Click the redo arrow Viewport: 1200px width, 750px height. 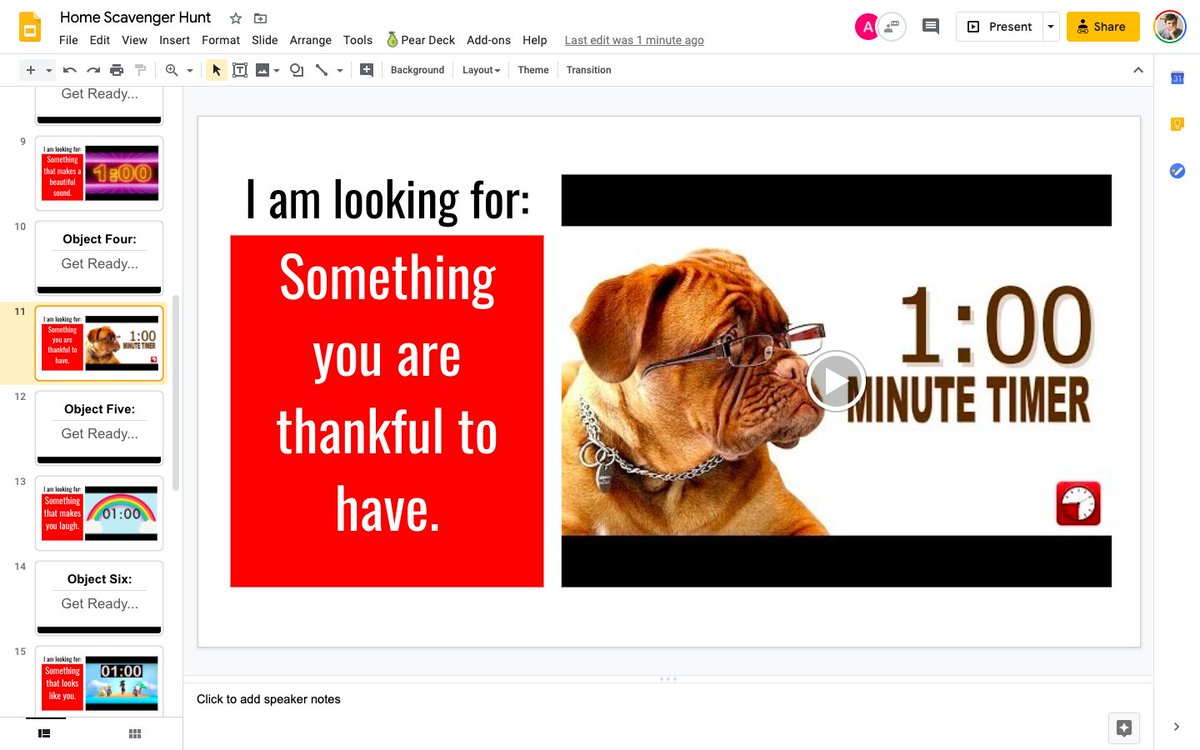click(x=93, y=70)
